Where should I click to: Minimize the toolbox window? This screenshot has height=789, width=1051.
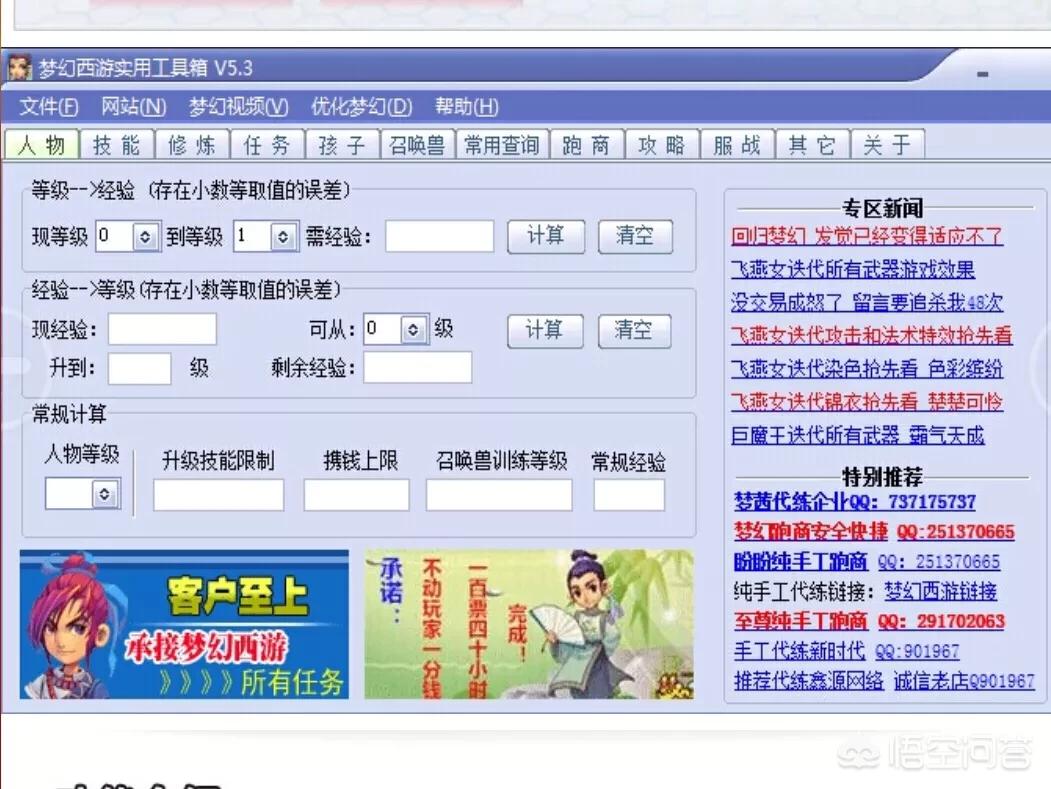(982, 74)
